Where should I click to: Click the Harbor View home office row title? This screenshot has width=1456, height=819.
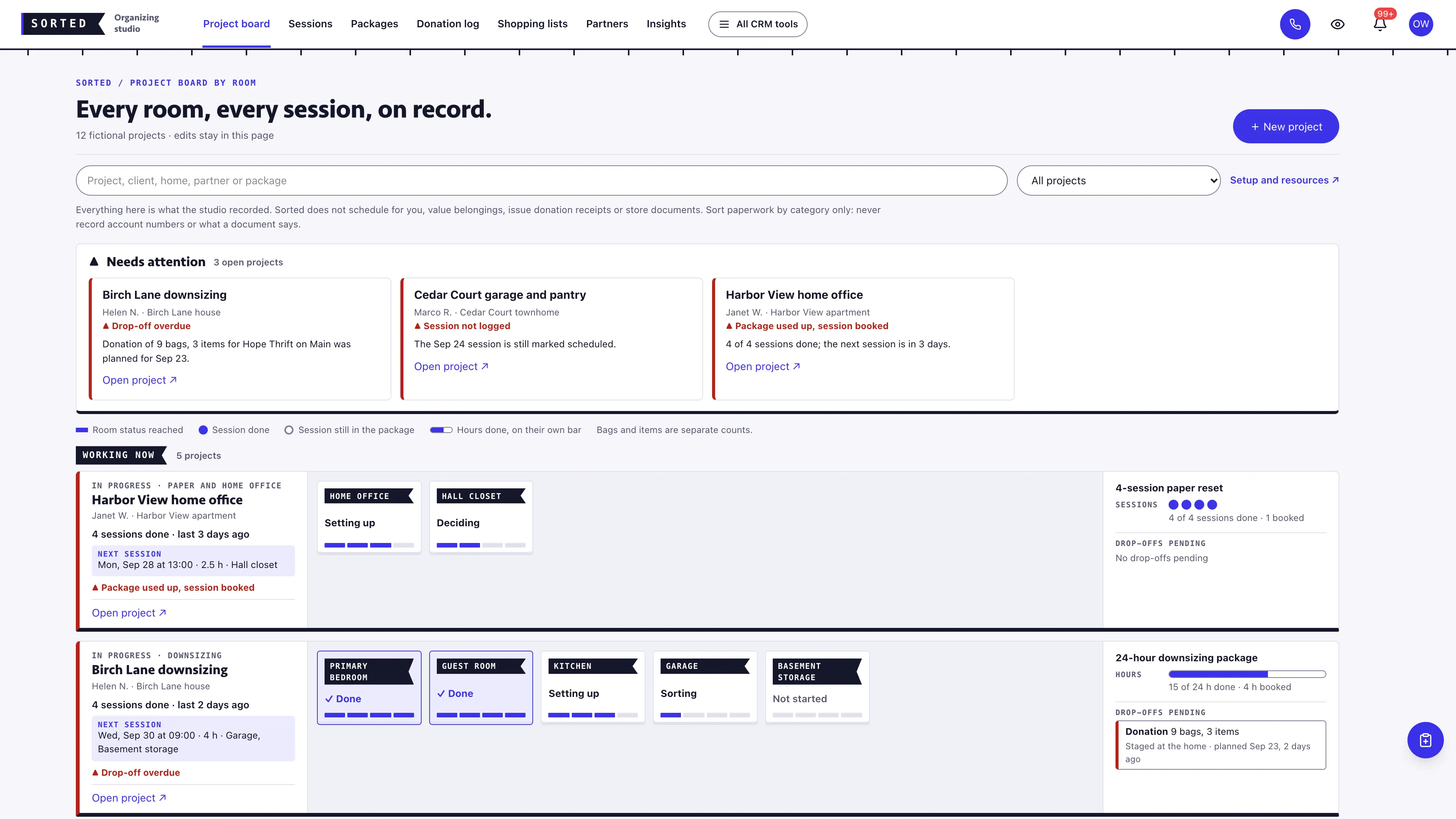point(167,500)
